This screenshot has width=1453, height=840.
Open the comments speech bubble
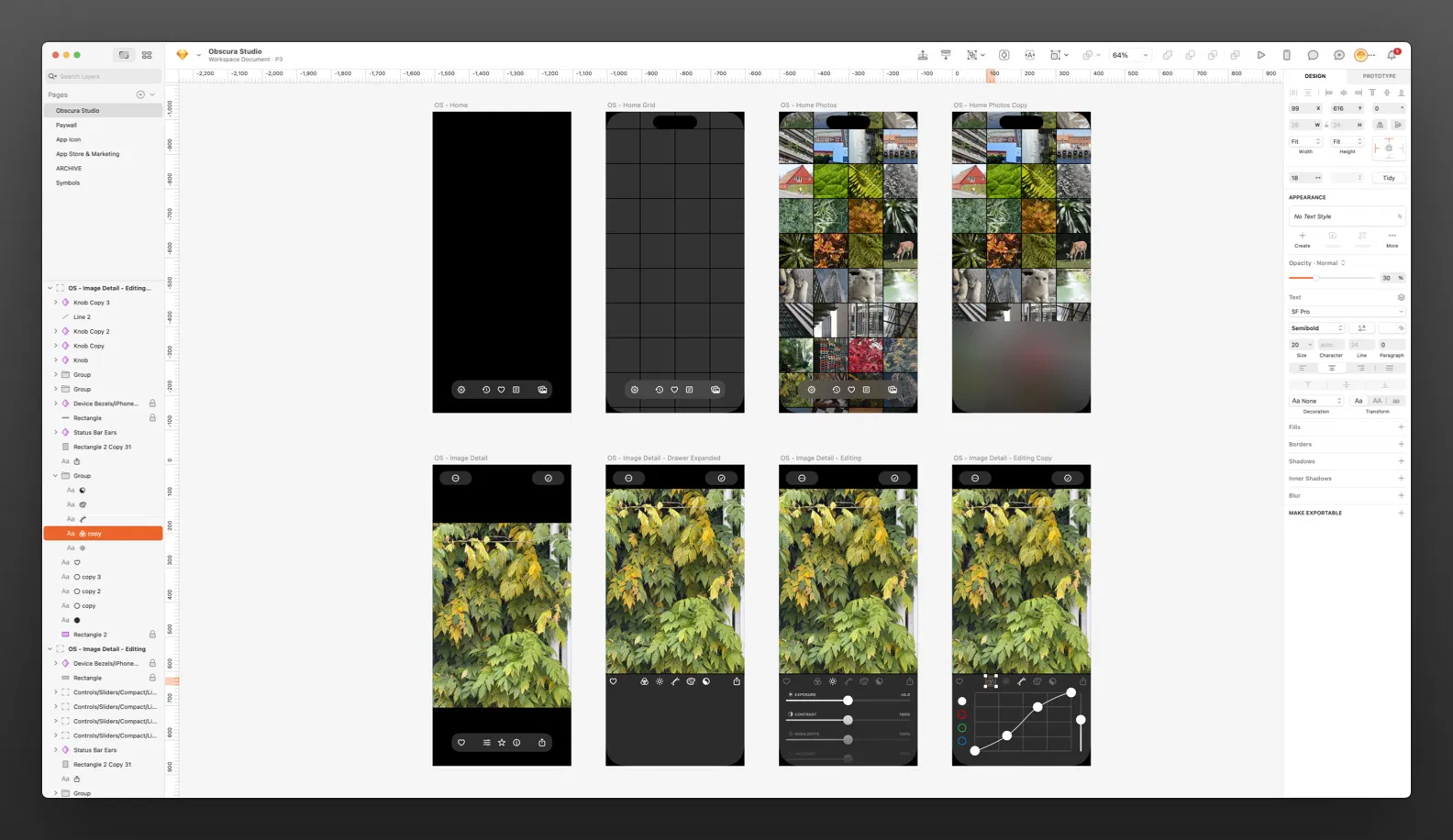[1313, 55]
